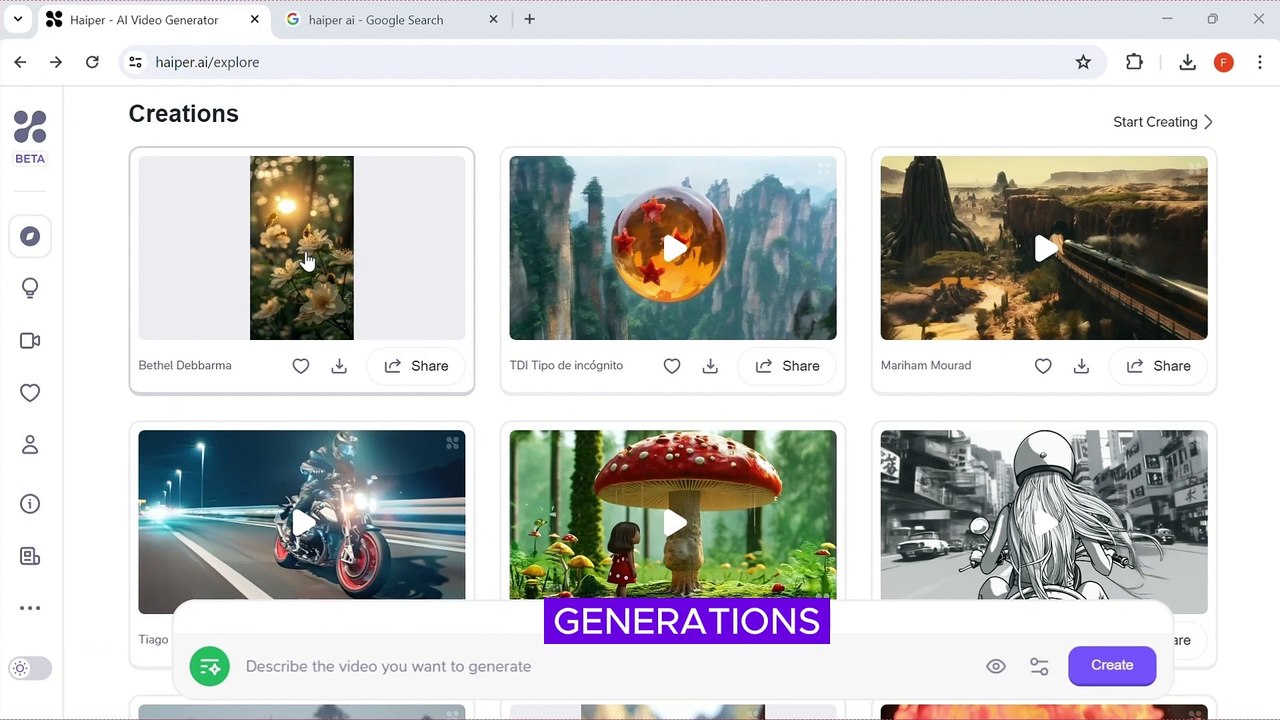Download the Mariham Mourad video
The width and height of the screenshot is (1280, 720).
click(x=1081, y=366)
